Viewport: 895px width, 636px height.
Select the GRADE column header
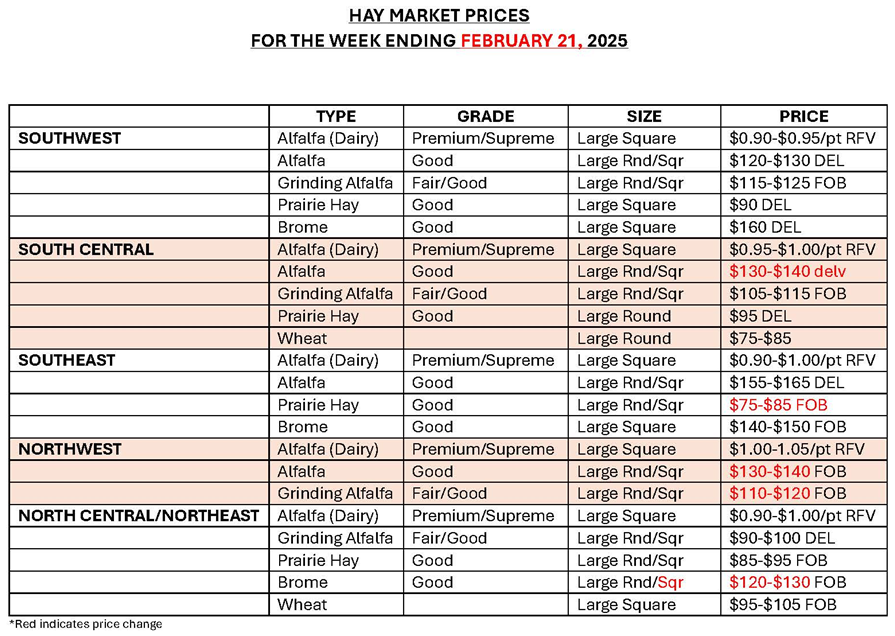click(x=485, y=116)
